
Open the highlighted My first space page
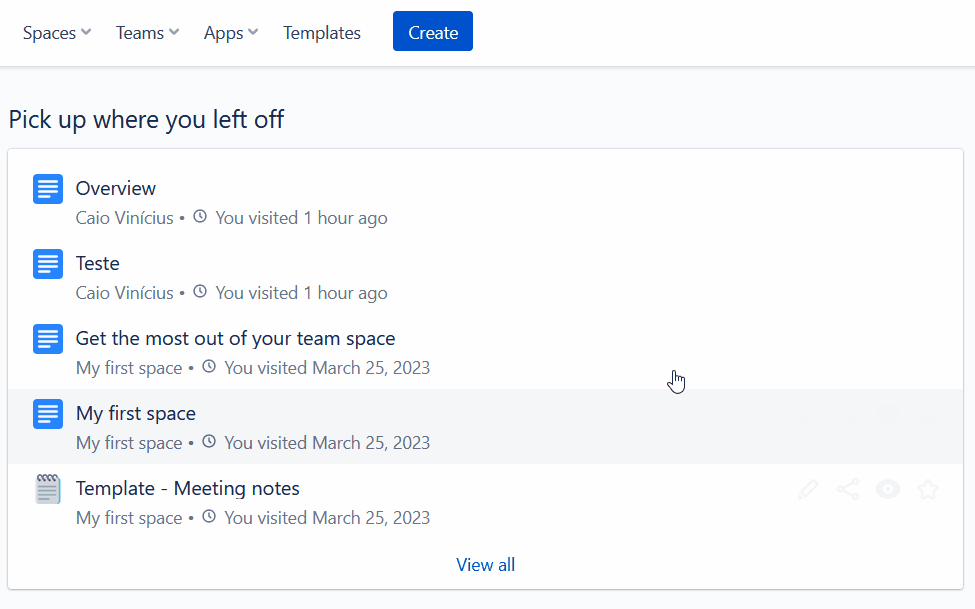click(x=136, y=414)
